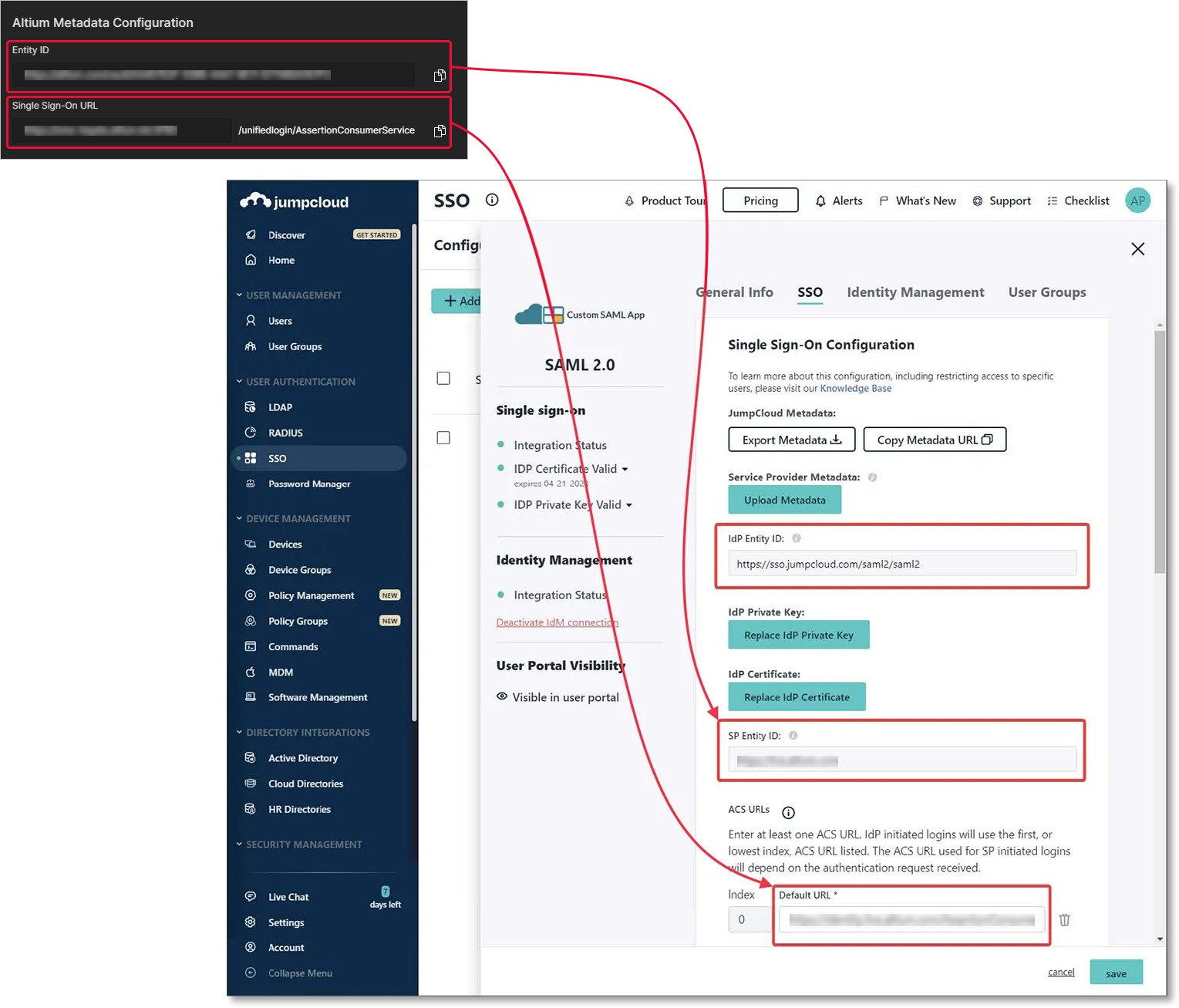Close the Custom SAML App panel
The height and width of the screenshot is (1008, 1179).
pyautogui.click(x=1137, y=249)
